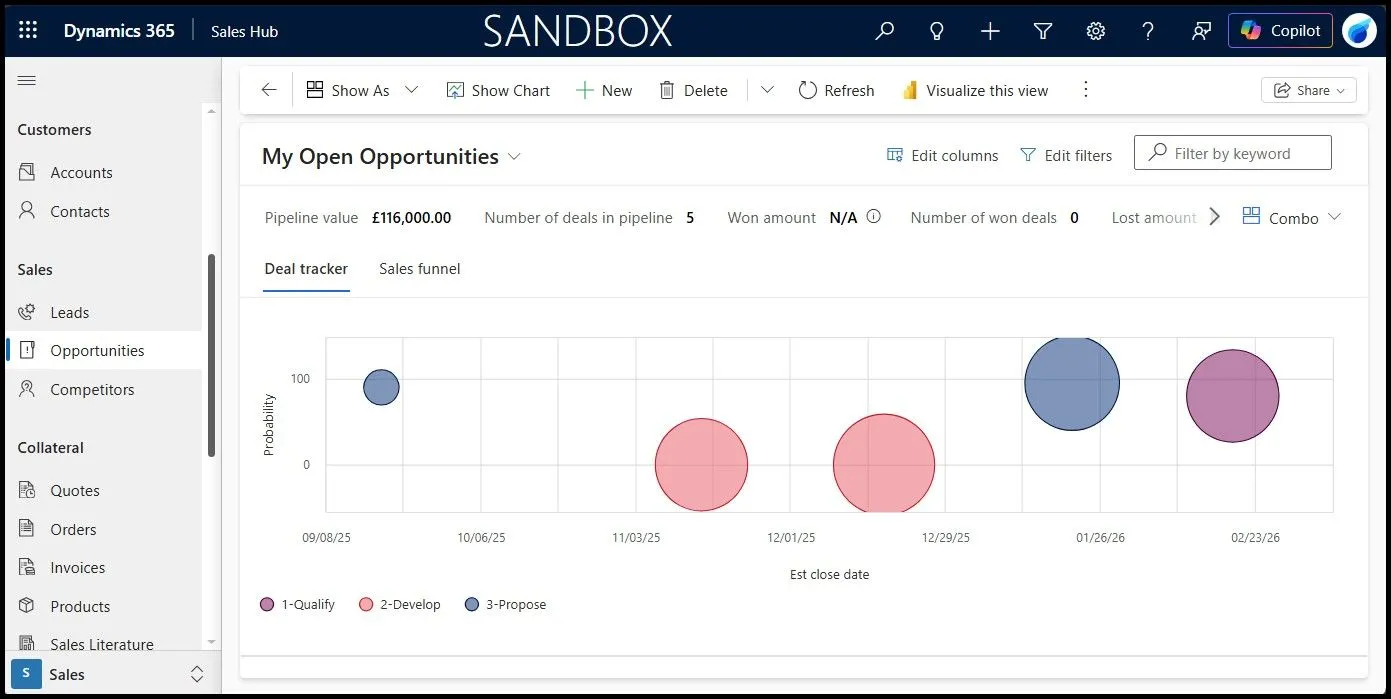This screenshot has width=1391, height=699.
Task: Click Delete in command bar
Action: (x=693, y=90)
